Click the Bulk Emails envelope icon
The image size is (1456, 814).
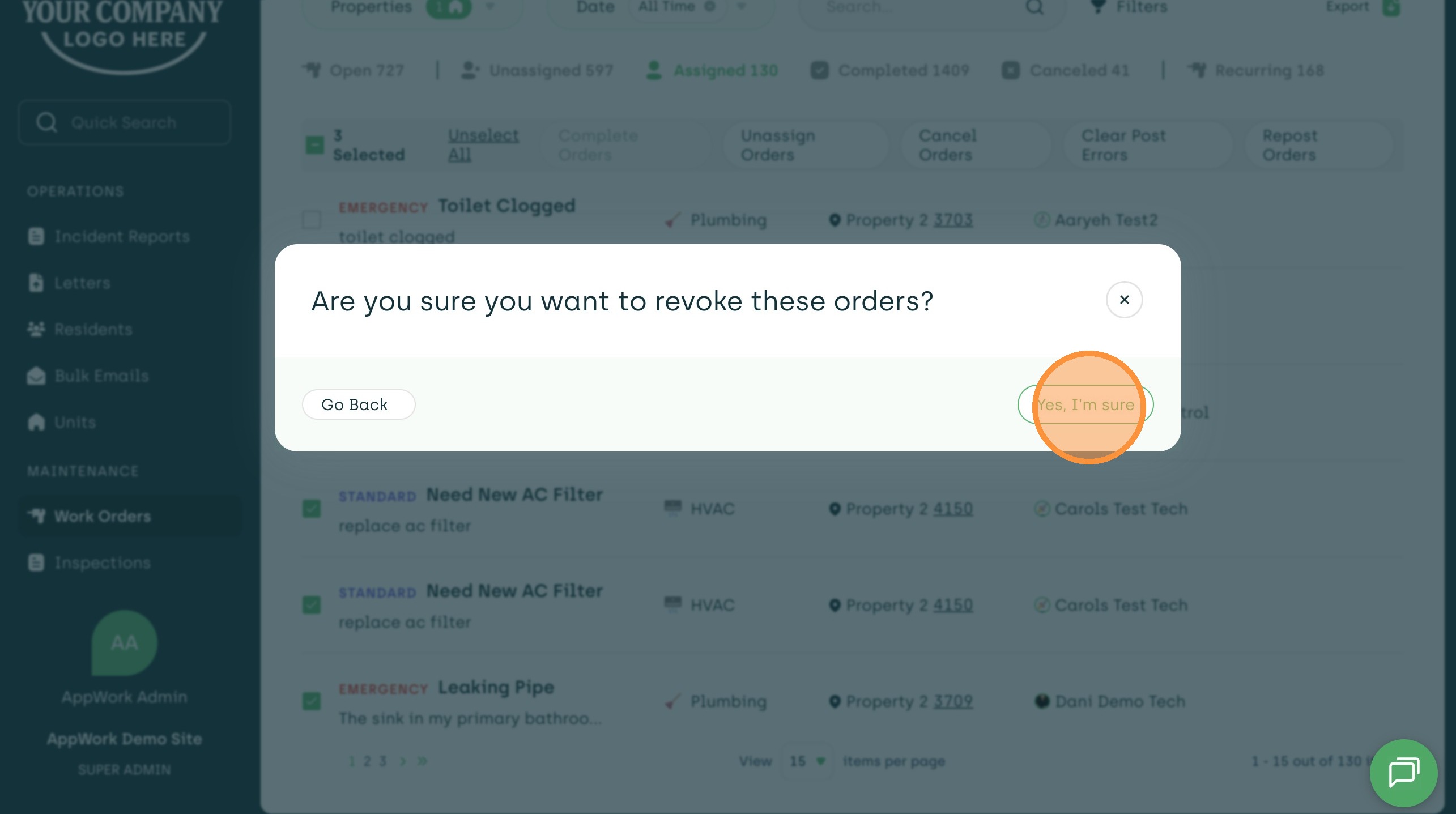(x=36, y=376)
